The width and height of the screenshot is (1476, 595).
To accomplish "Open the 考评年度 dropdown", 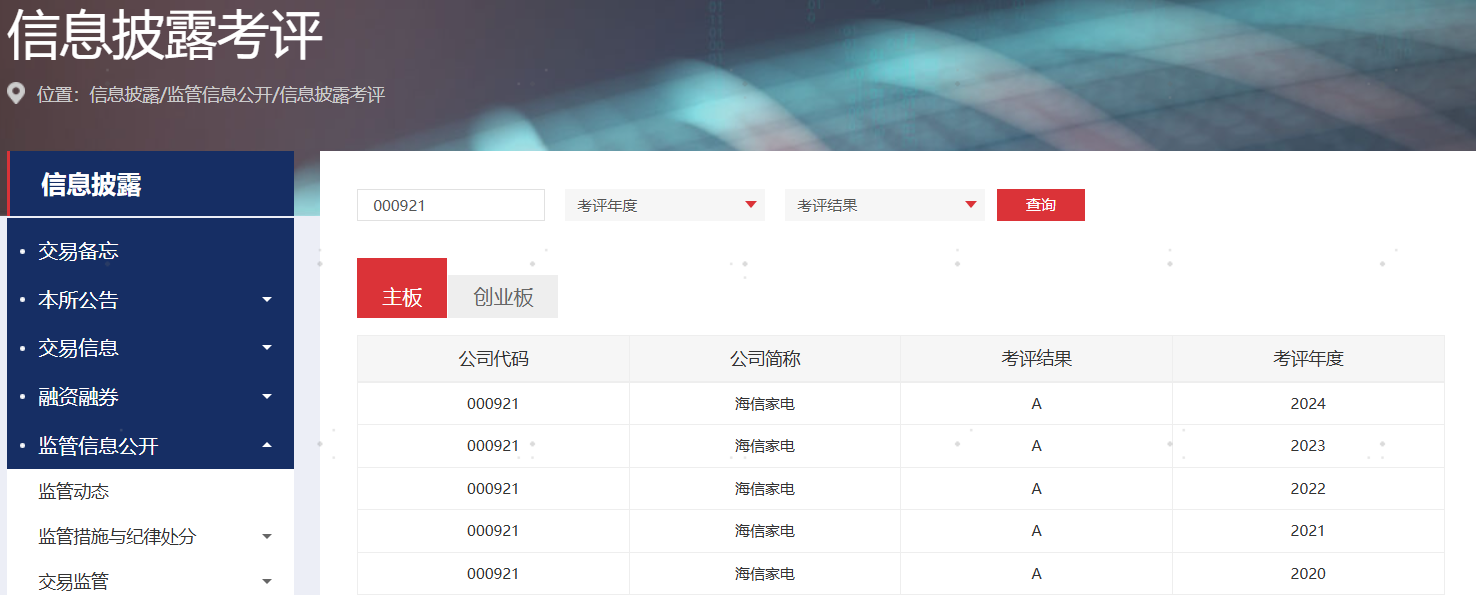I will pyautogui.click(x=664, y=205).
